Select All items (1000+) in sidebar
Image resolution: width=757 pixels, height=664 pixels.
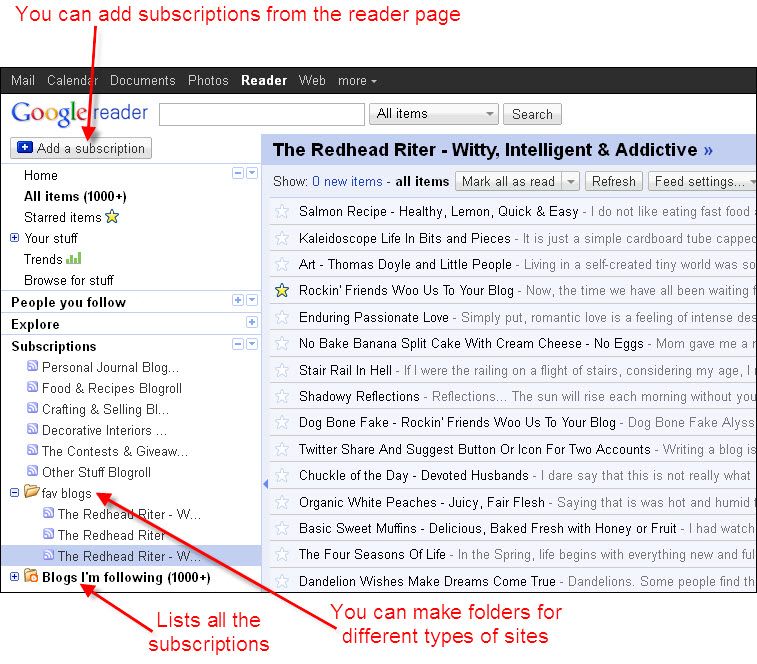click(75, 196)
